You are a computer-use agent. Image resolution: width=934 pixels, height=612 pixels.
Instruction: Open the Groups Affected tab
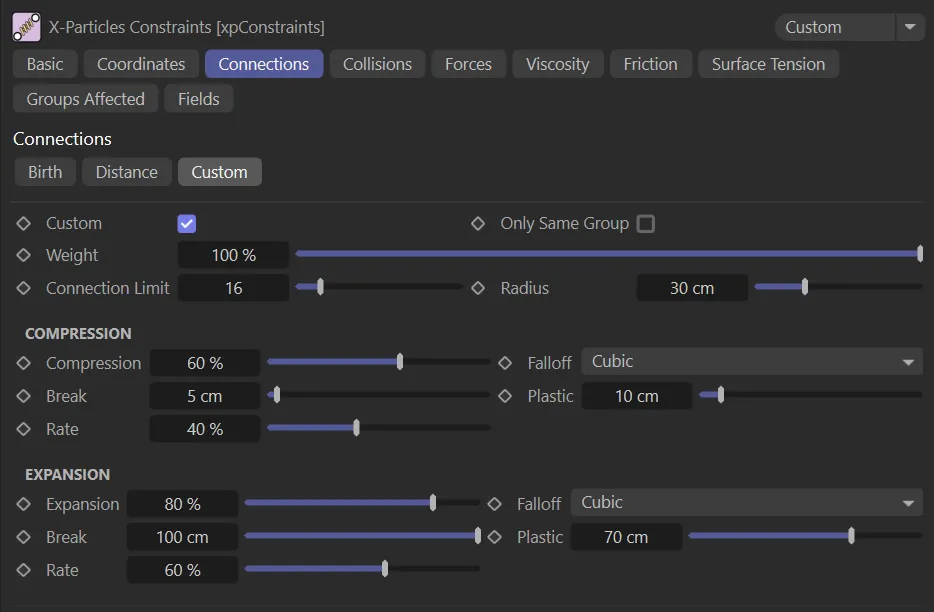(85, 99)
